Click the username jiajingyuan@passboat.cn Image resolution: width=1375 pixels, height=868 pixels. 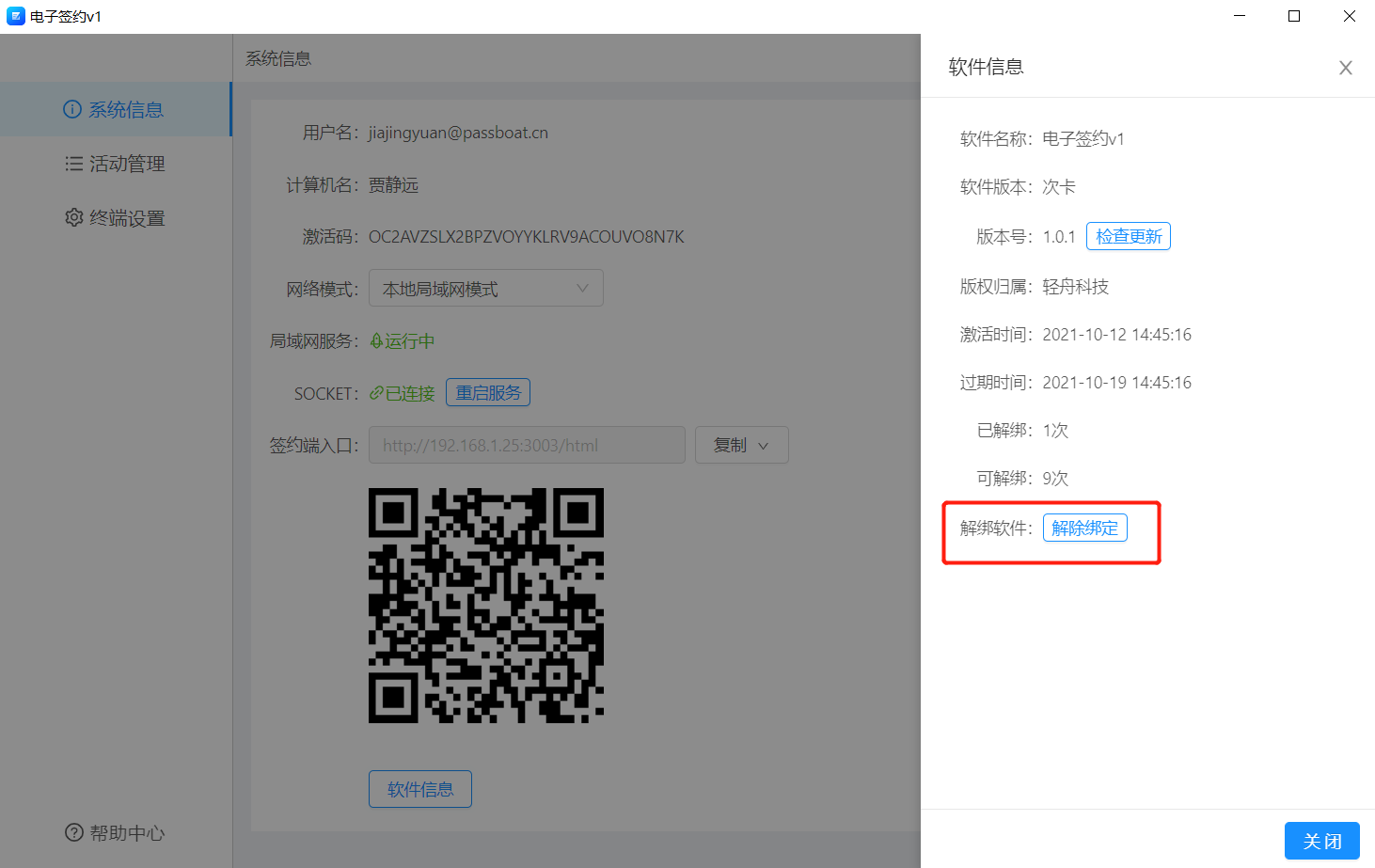[458, 133]
